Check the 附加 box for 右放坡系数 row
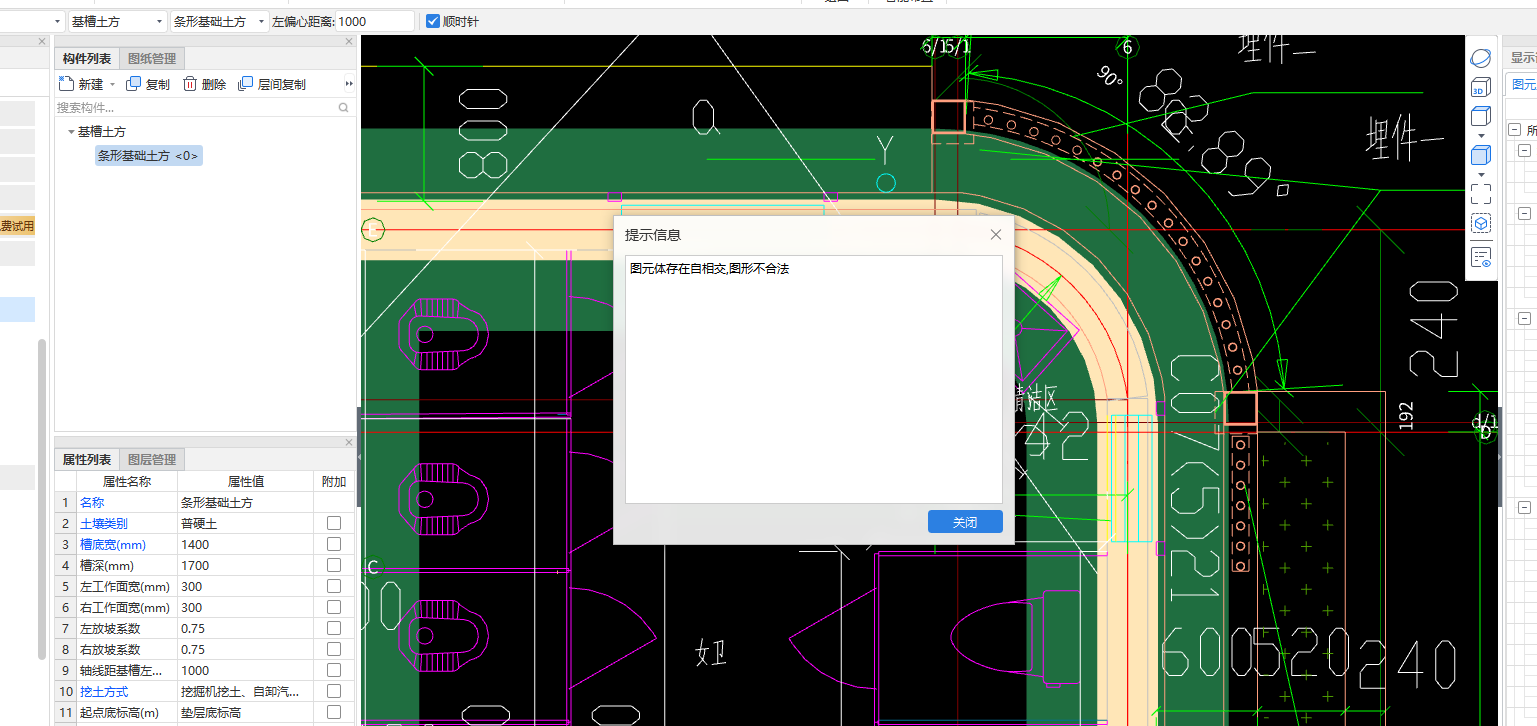1537x726 pixels. point(334,649)
